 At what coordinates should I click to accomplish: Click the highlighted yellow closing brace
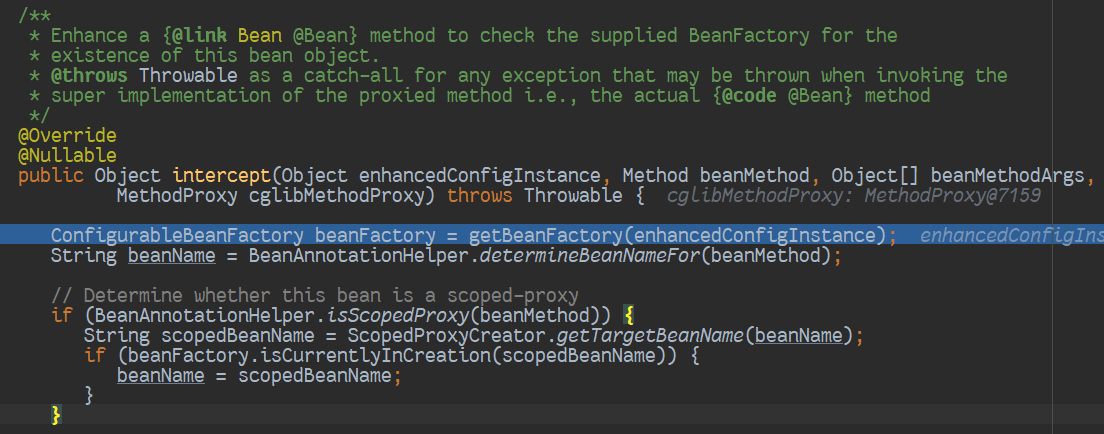(56, 414)
